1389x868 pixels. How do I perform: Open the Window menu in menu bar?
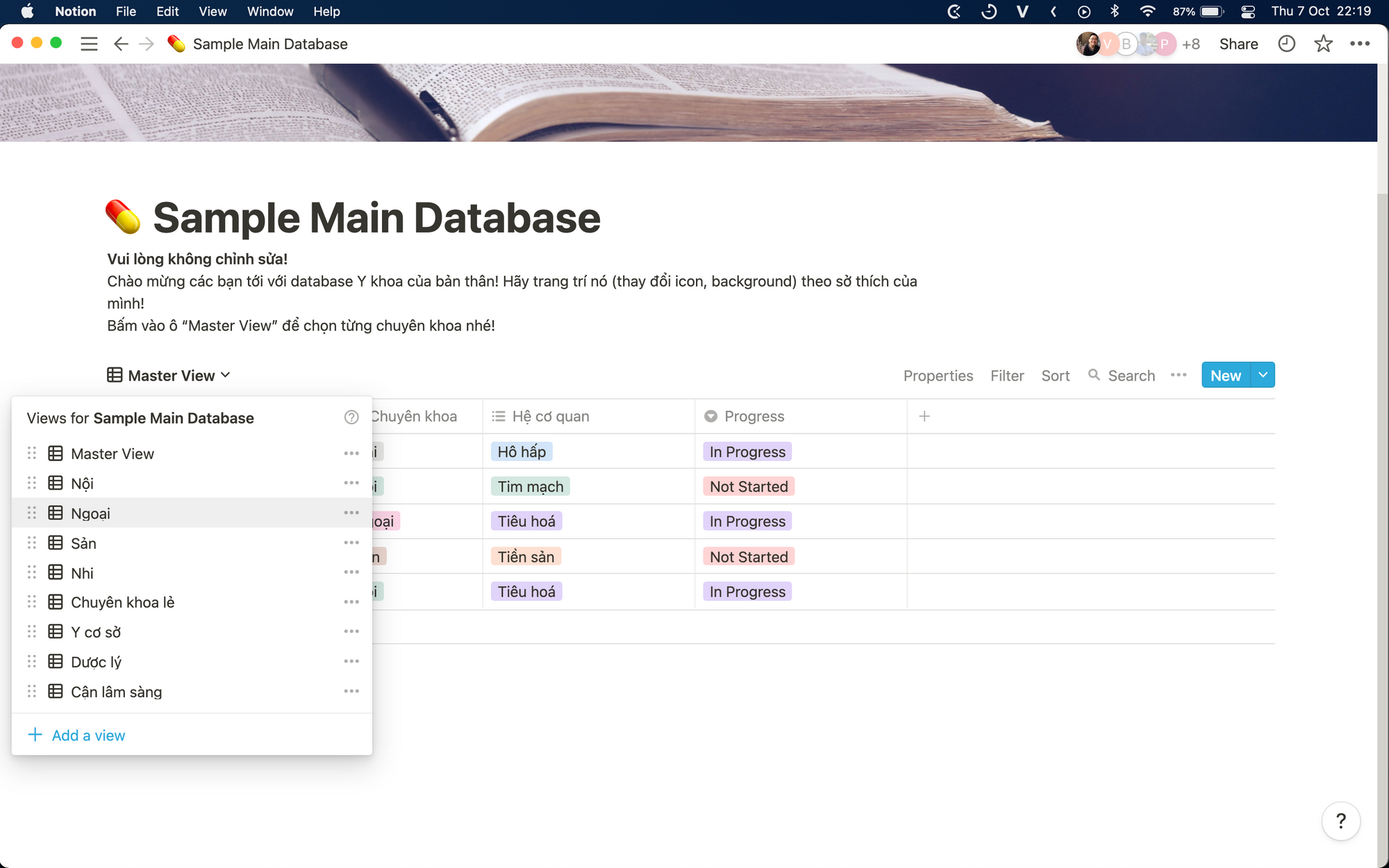click(270, 12)
